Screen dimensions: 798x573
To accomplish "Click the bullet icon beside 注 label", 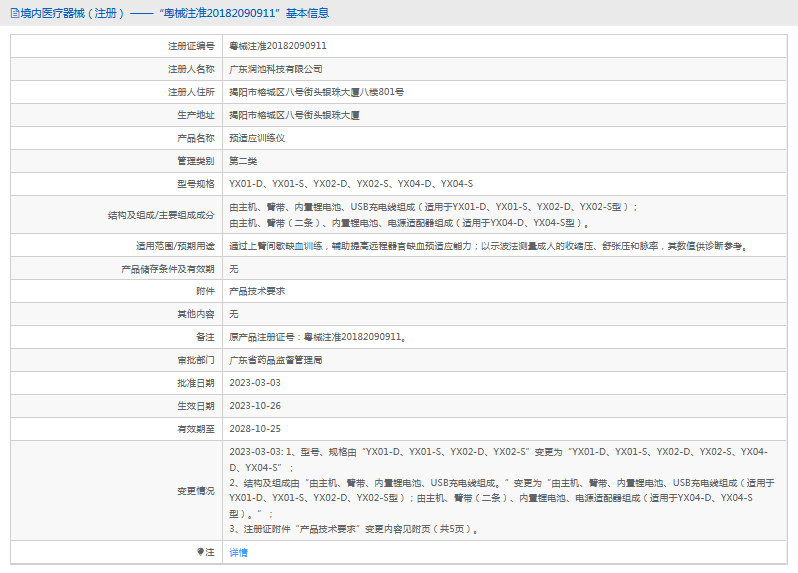I will tap(201, 552).
